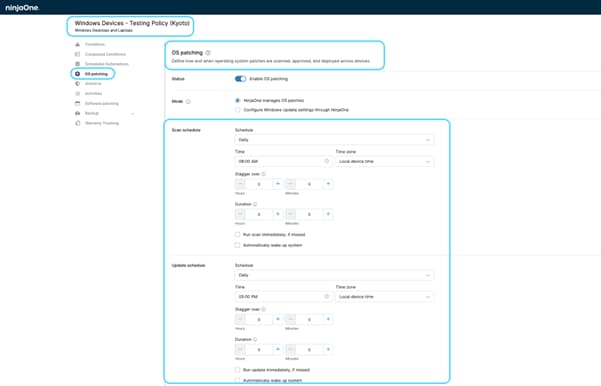
Task: Increase Update schedule Duration hours
Action: (x=278, y=350)
